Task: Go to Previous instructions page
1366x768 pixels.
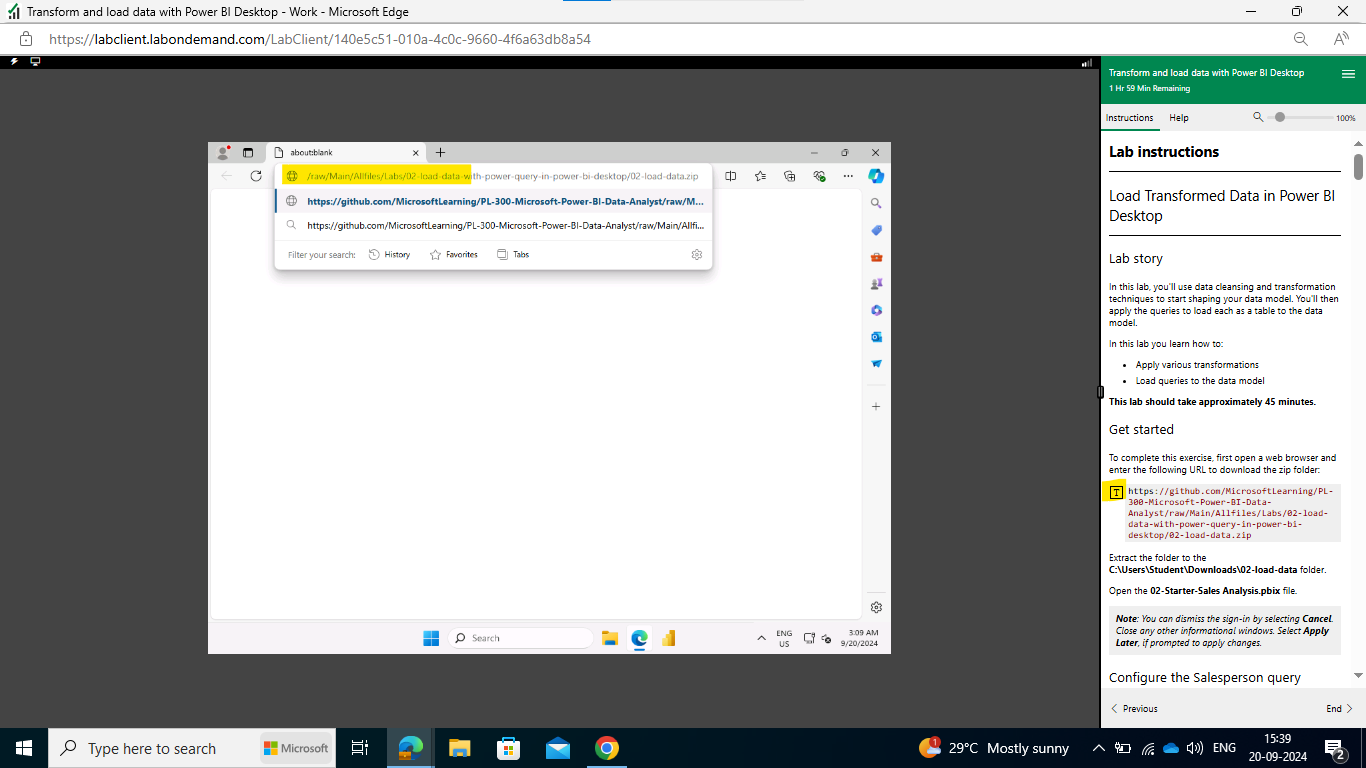Action: tap(1134, 708)
